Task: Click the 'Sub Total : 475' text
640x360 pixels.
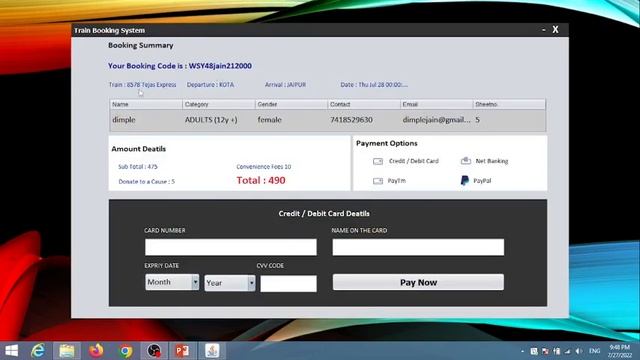Action: 138,167
